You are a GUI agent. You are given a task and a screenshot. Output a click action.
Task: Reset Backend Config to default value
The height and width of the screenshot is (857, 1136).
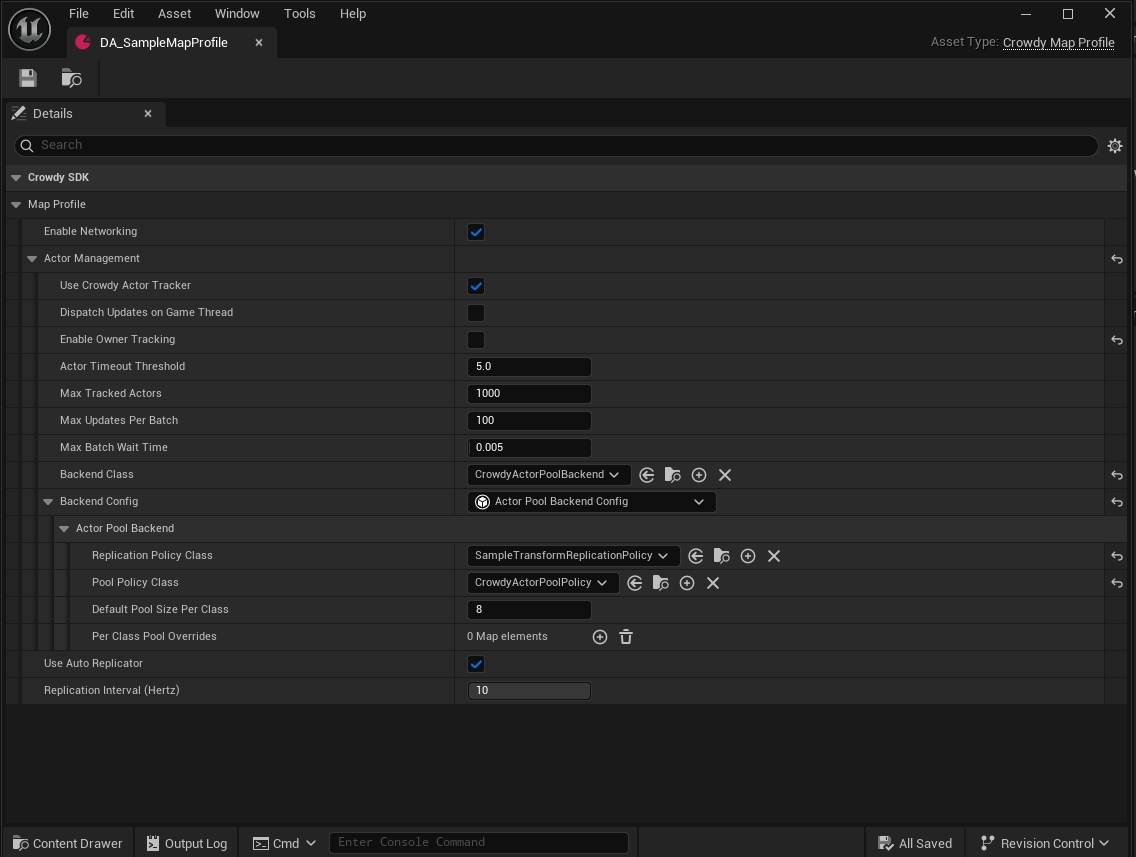[1116, 502]
